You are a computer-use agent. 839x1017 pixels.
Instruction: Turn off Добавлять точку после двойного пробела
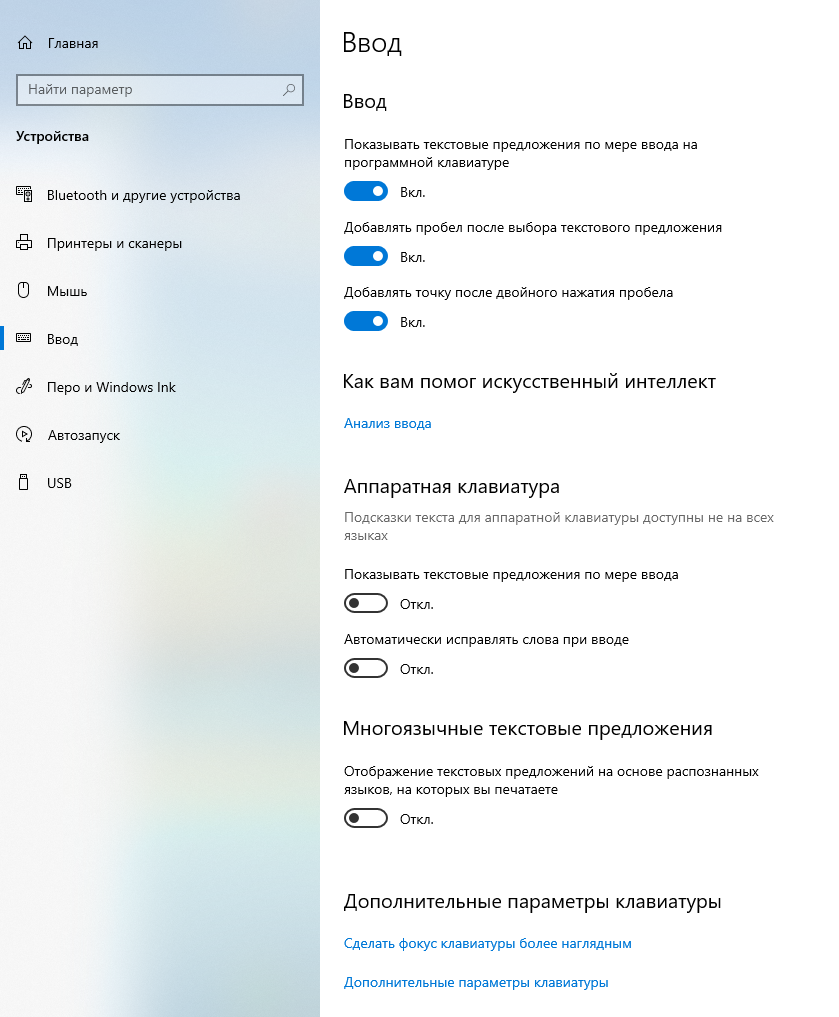click(366, 321)
